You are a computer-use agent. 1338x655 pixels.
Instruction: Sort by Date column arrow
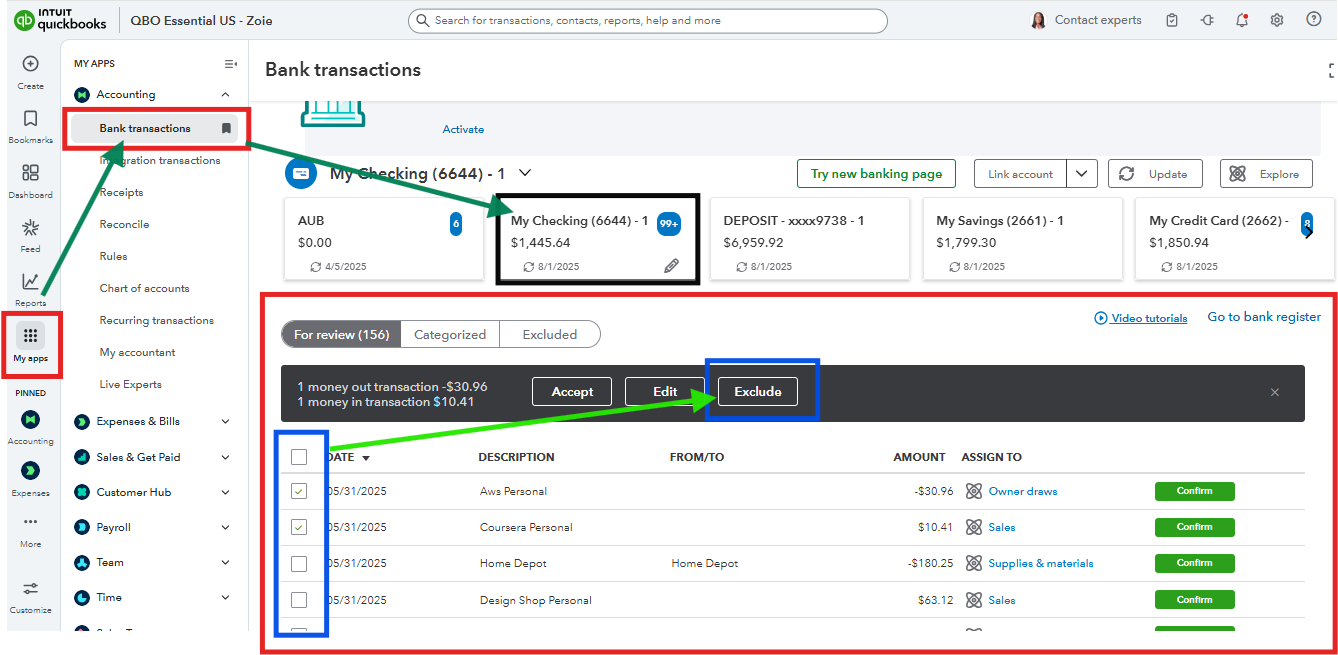point(366,458)
